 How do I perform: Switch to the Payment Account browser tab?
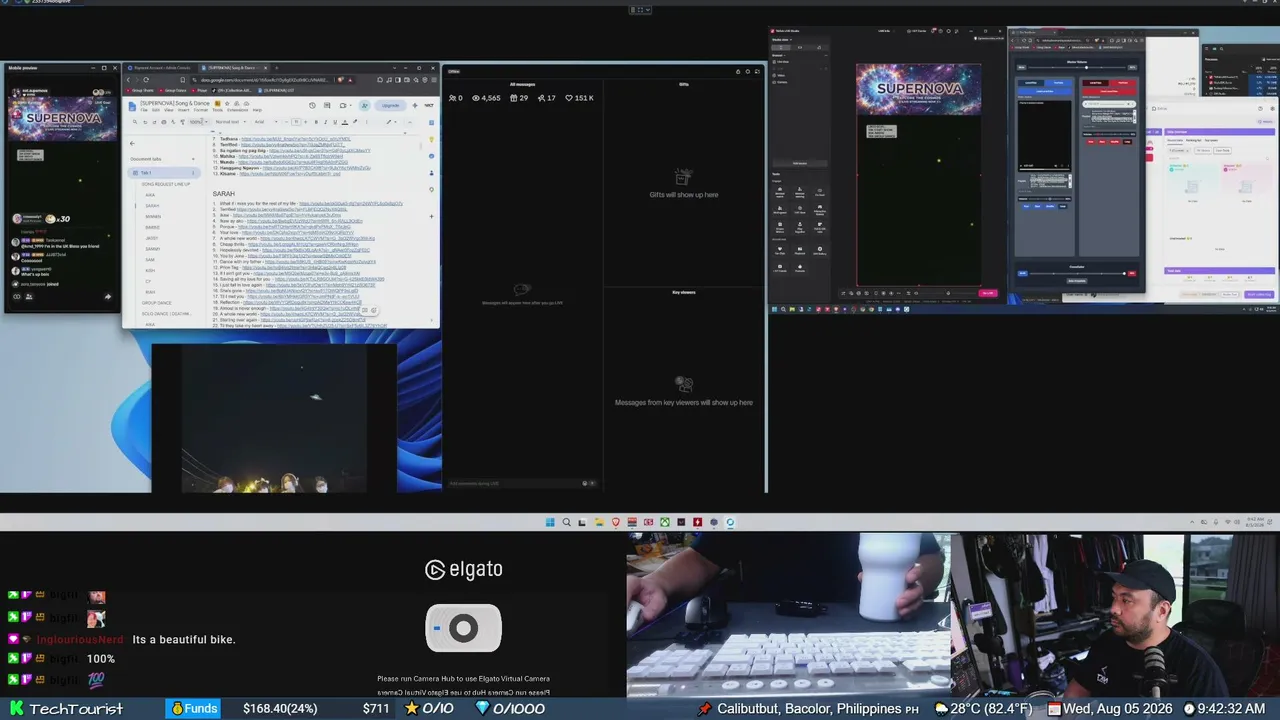coord(161,68)
